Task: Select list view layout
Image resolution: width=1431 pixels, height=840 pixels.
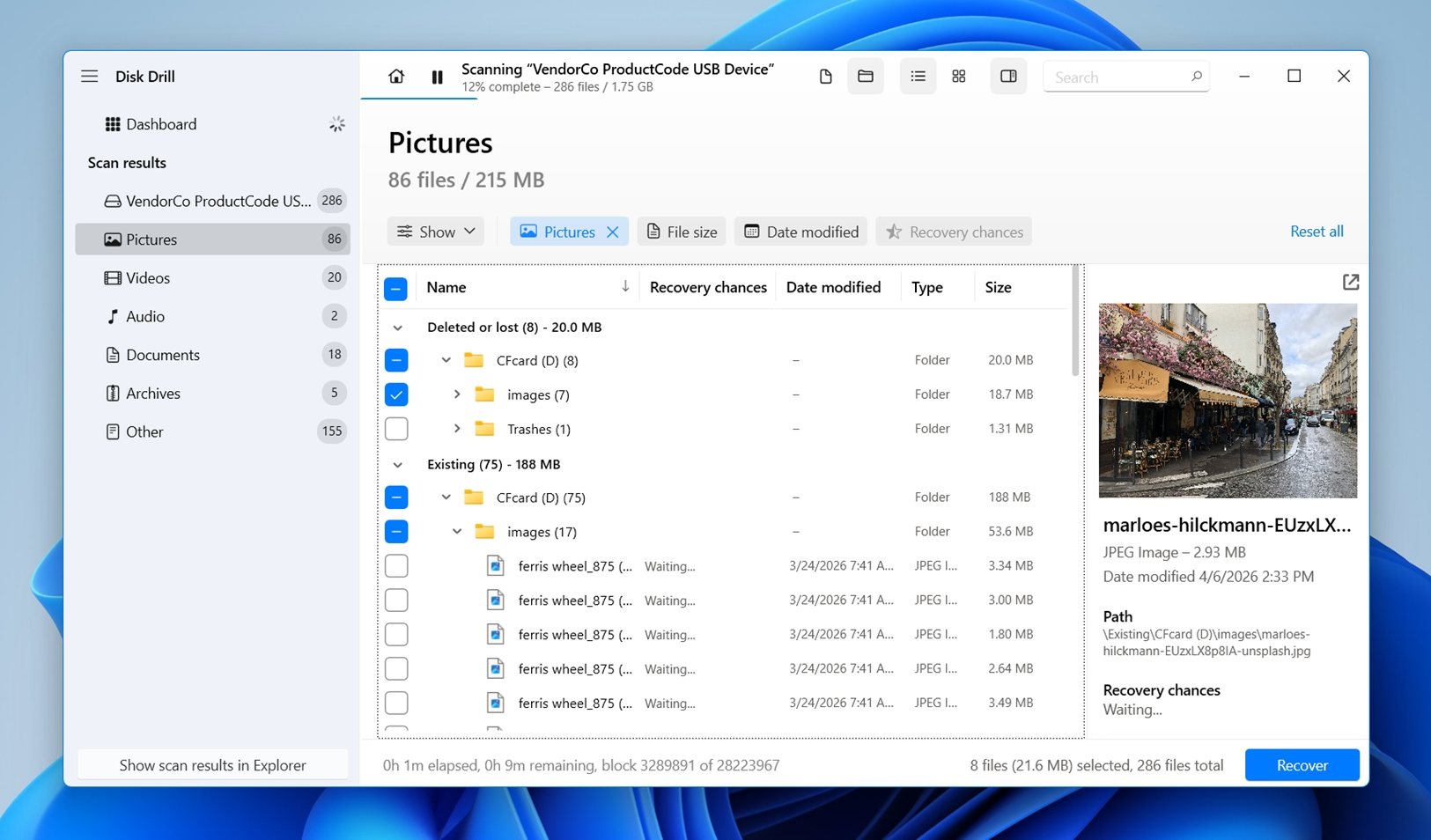Action: pos(918,77)
